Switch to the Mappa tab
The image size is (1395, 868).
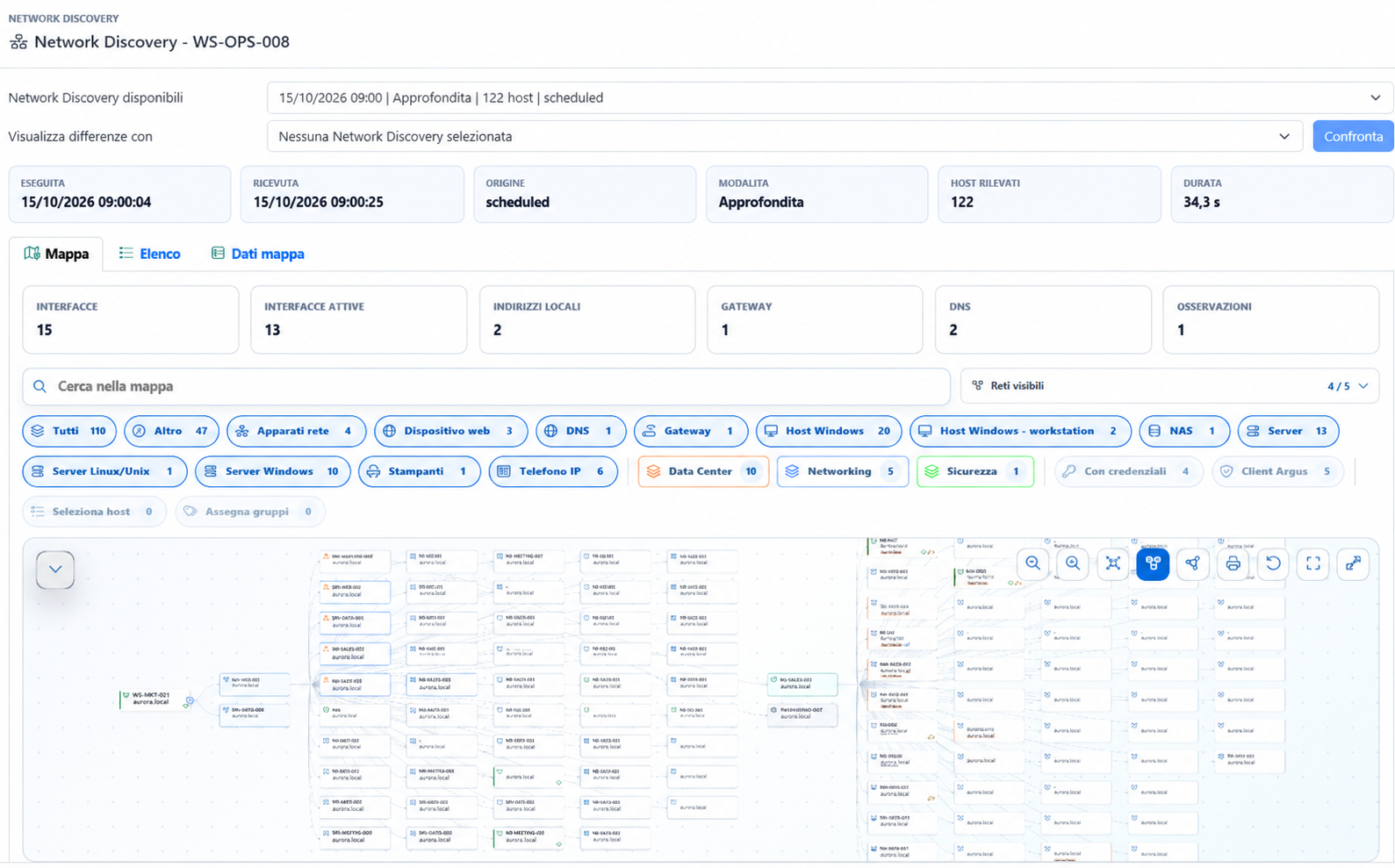56,254
